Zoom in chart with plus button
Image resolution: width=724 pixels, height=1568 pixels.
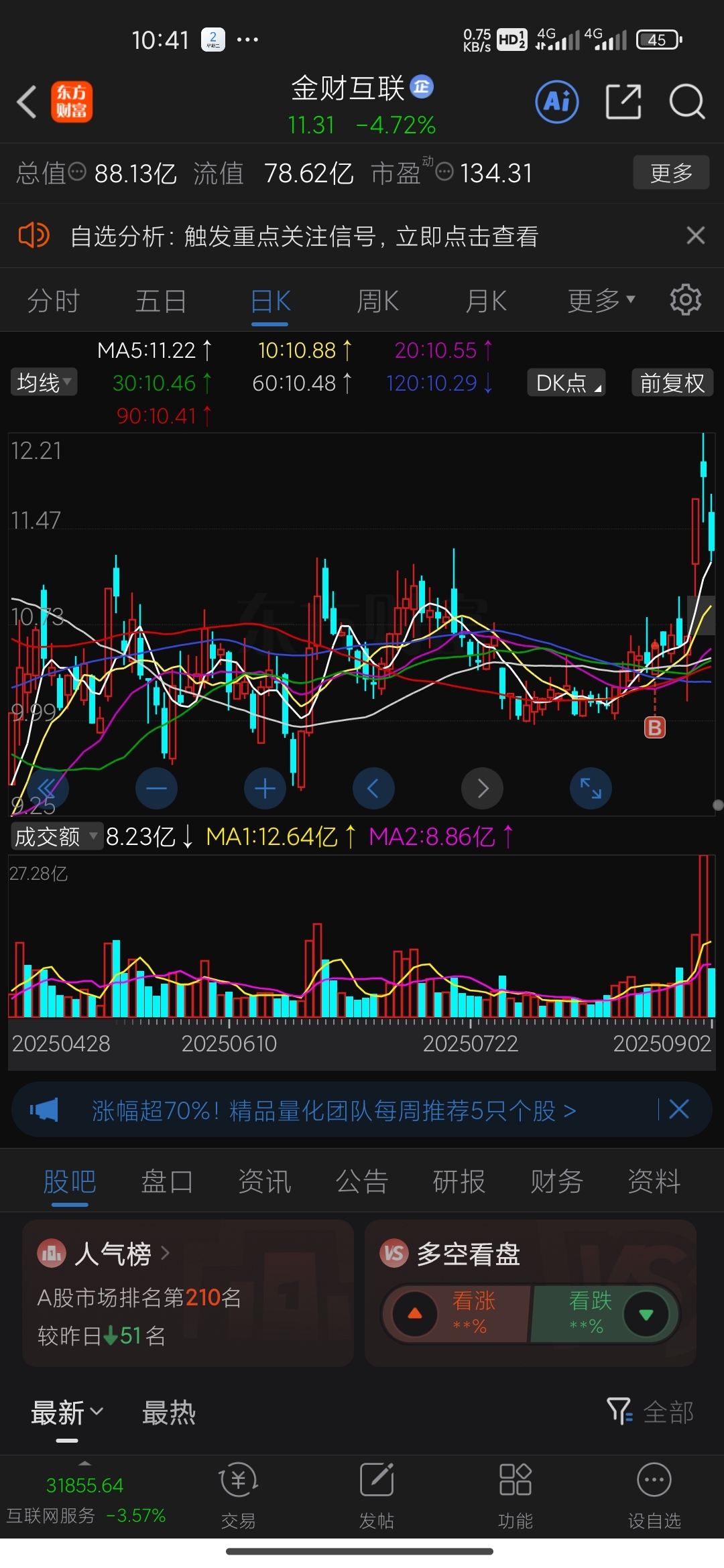265,788
